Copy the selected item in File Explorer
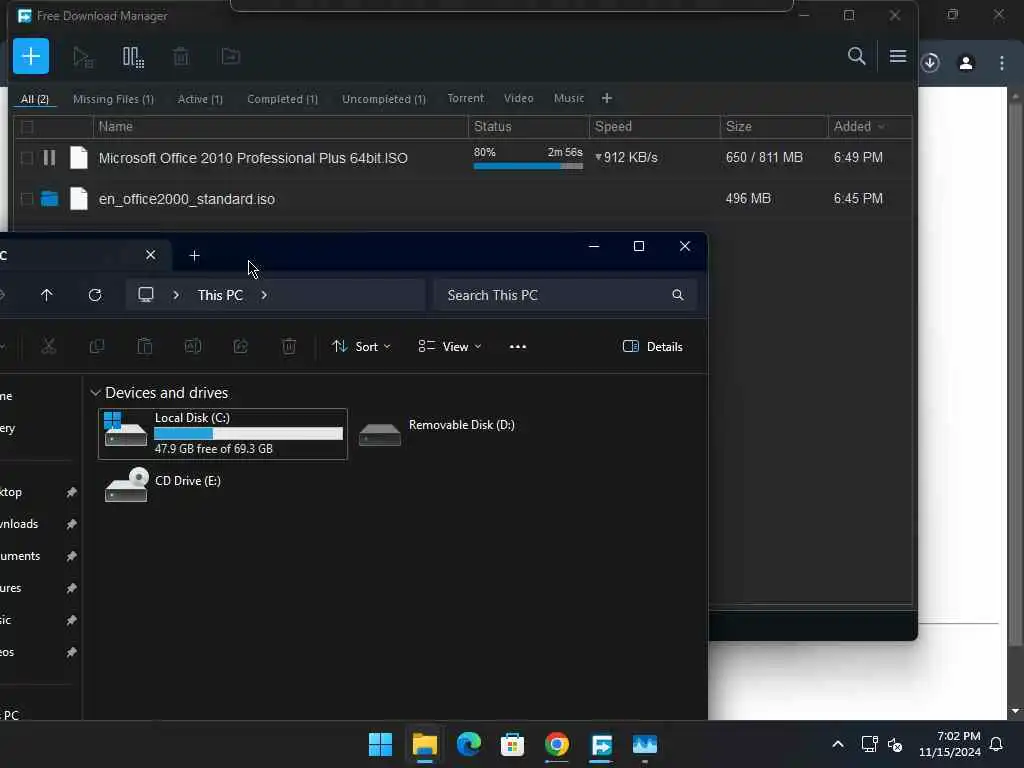The image size is (1024, 768). click(x=97, y=347)
